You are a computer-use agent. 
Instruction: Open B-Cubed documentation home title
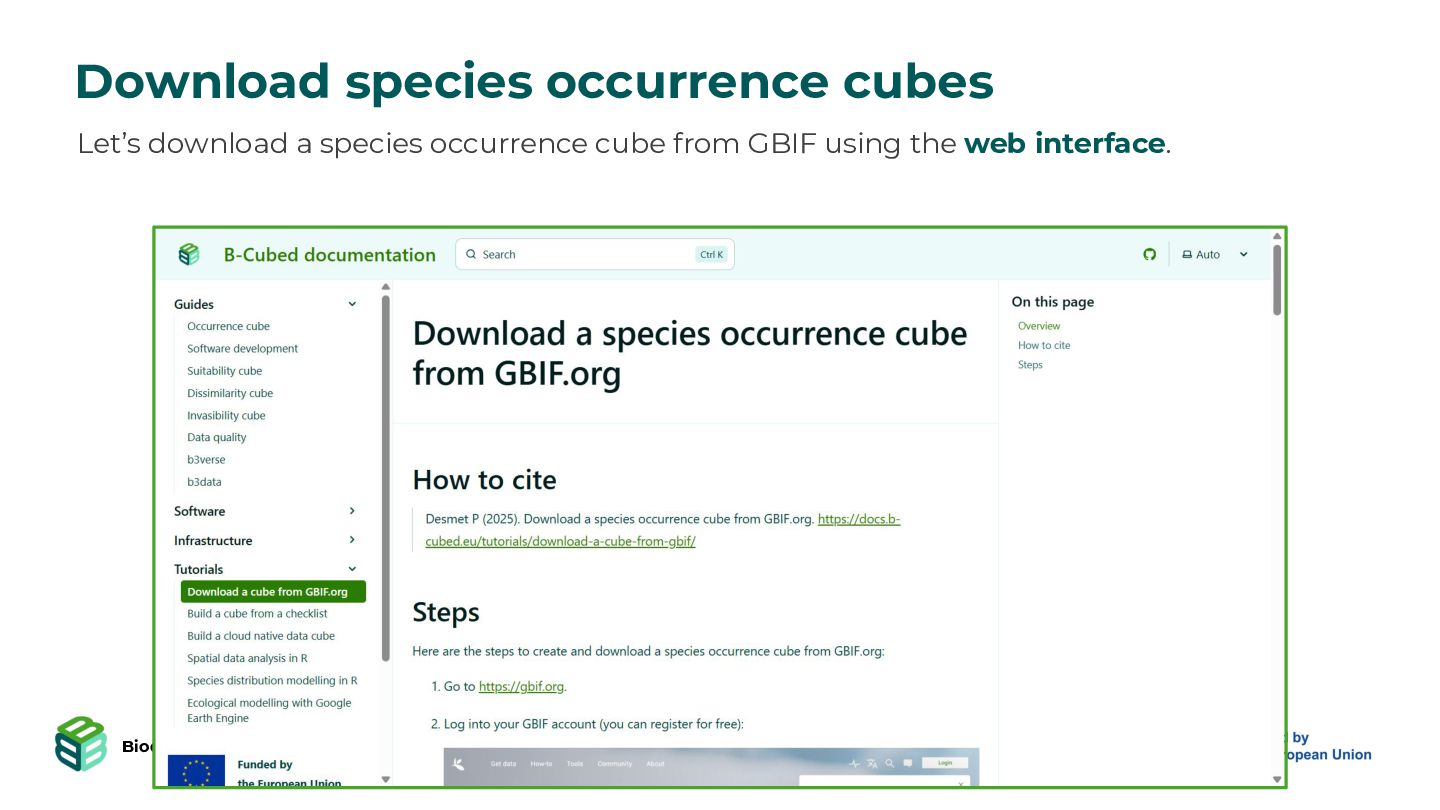point(329,254)
